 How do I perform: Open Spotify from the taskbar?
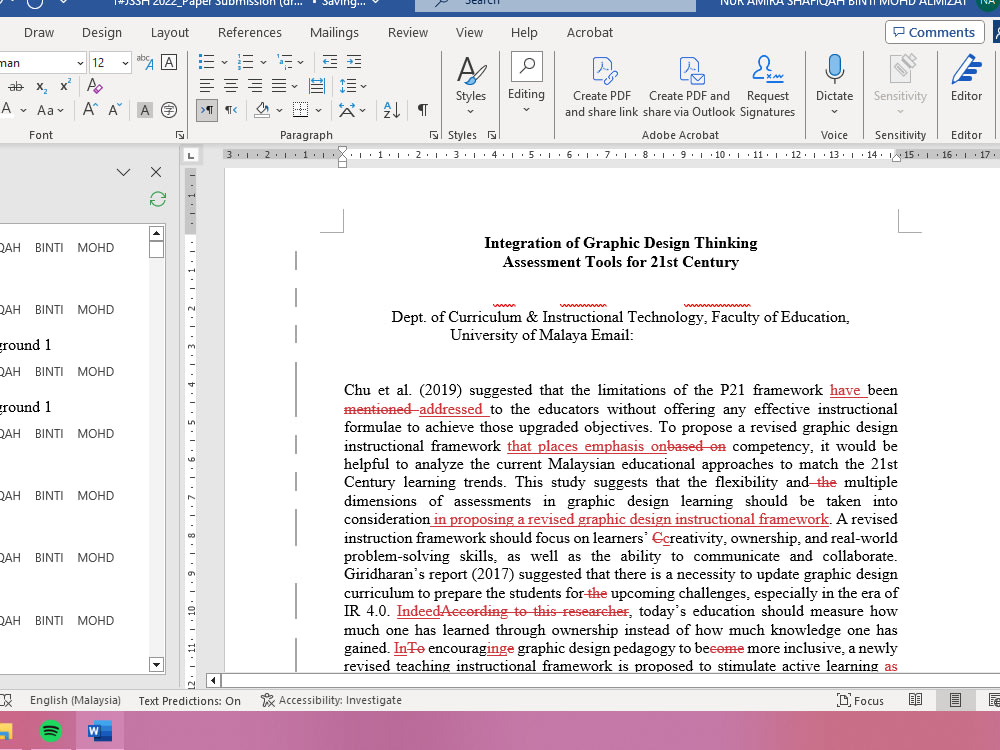pyautogui.click(x=51, y=730)
